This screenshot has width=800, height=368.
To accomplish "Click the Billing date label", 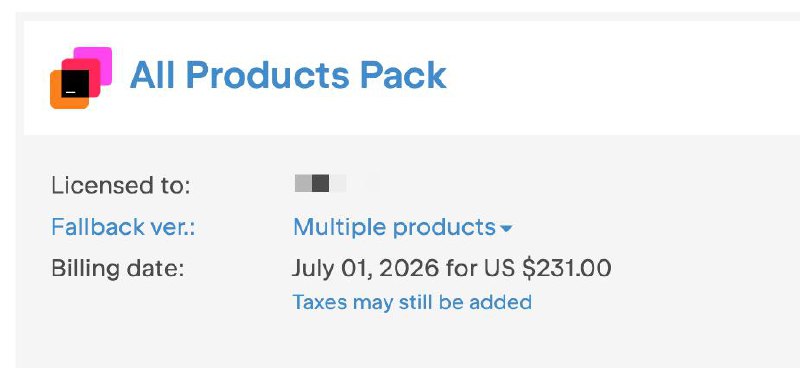I will [x=117, y=268].
